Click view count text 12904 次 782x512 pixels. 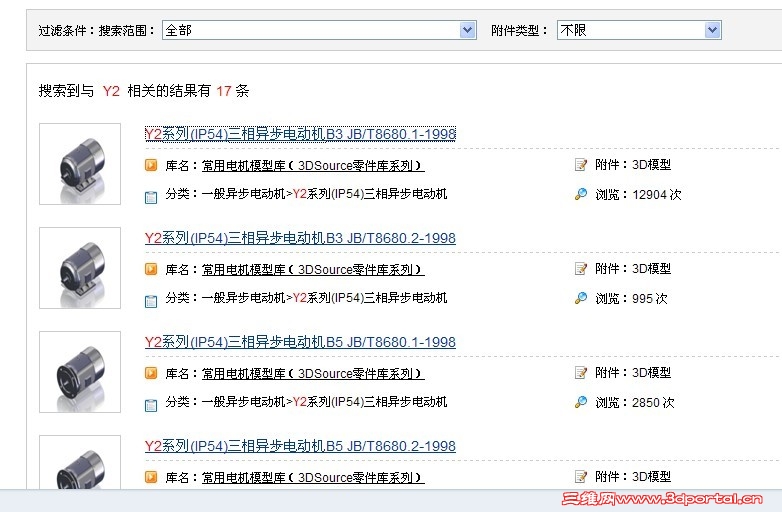pyautogui.click(x=657, y=194)
